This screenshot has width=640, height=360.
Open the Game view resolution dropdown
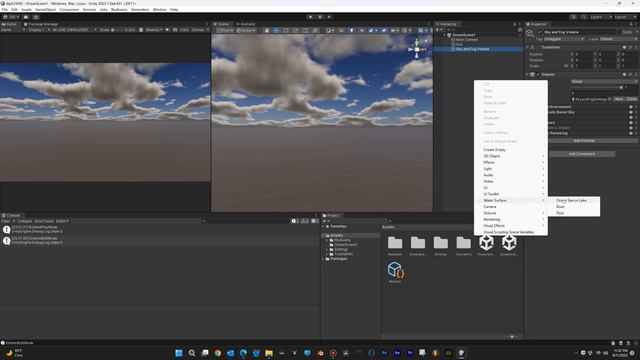tap(74, 30)
